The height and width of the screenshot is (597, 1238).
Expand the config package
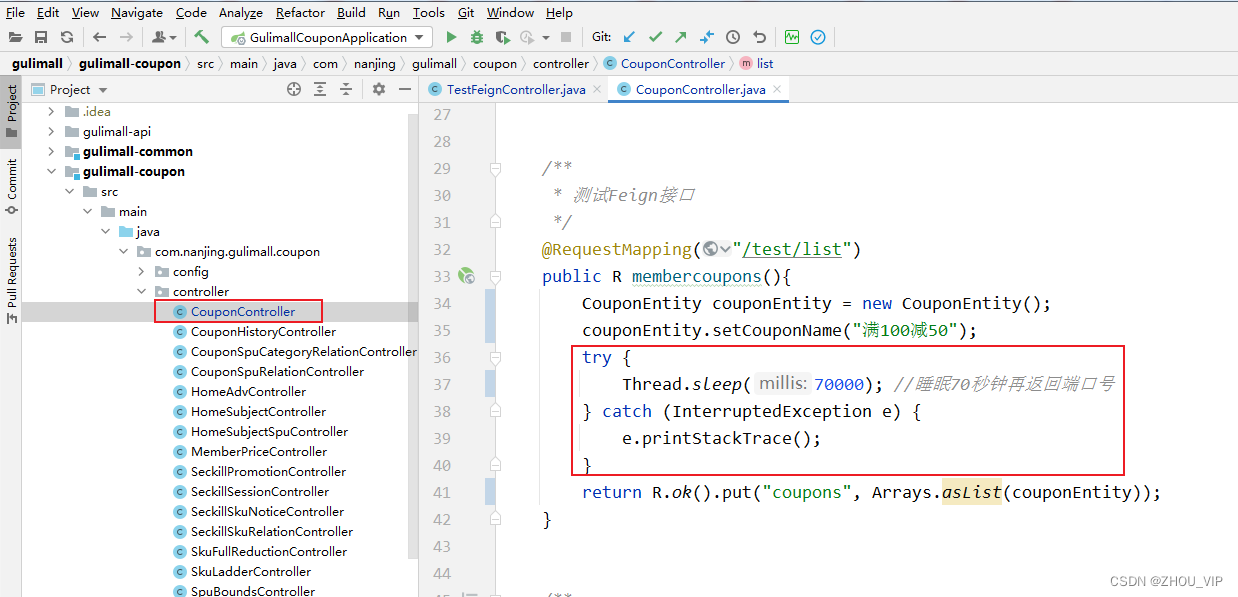click(x=141, y=271)
